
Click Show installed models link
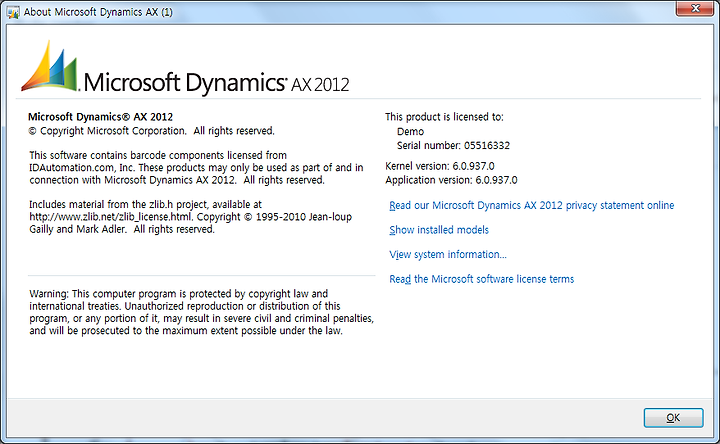point(439,230)
